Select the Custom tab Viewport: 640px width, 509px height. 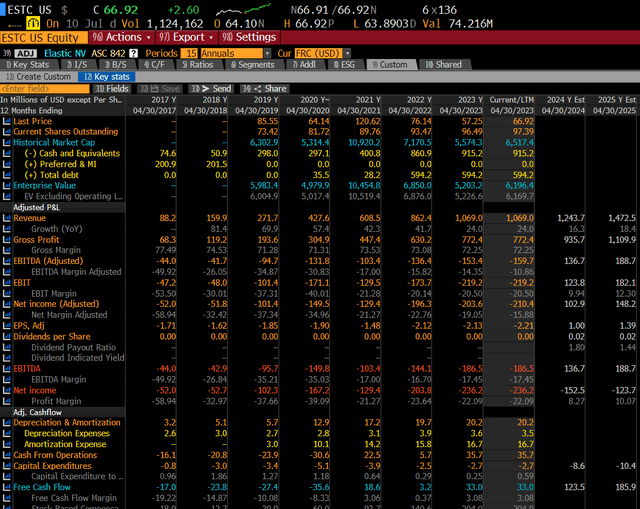tap(391, 65)
